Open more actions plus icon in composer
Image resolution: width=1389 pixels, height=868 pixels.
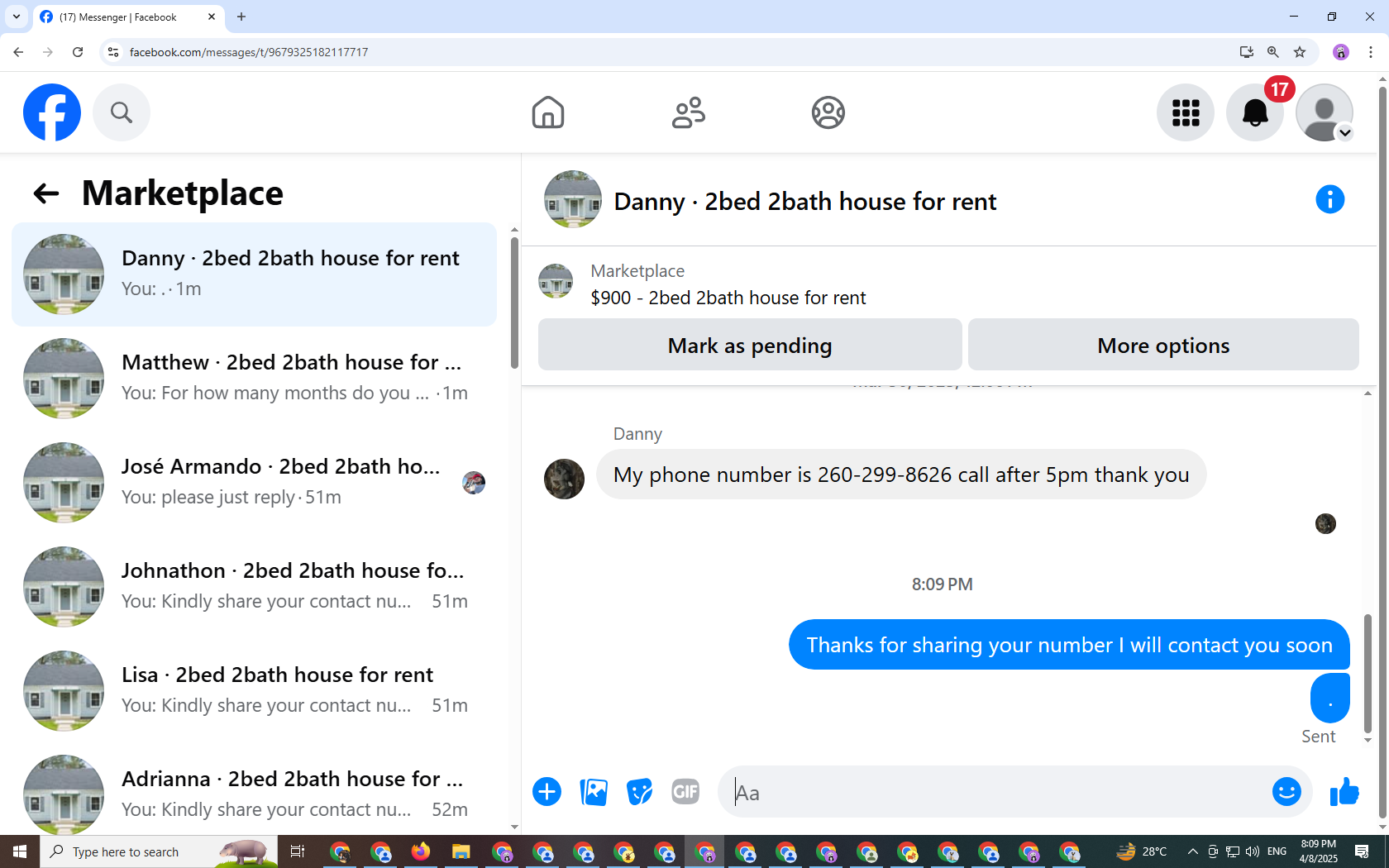pyautogui.click(x=547, y=792)
